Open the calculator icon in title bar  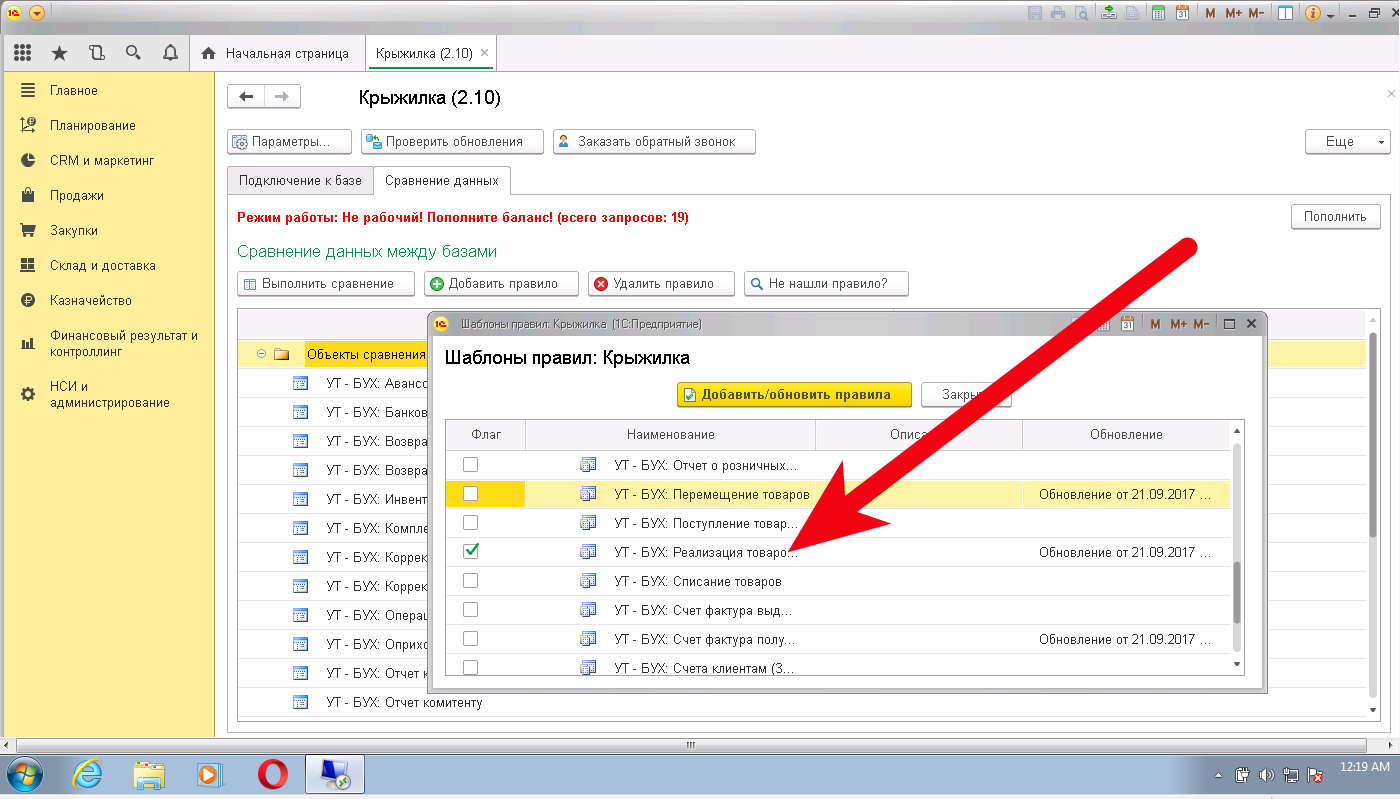point(1158,13)
